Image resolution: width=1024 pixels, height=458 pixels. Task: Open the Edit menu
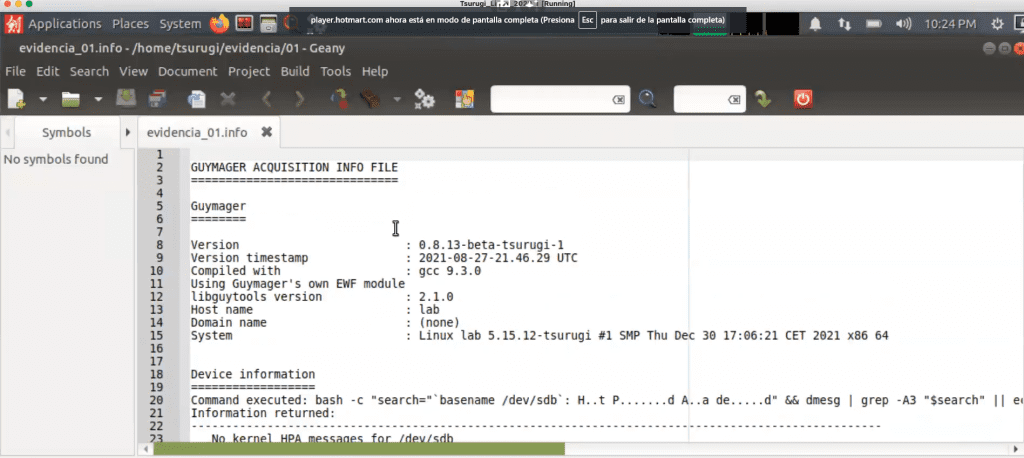pyautogui.click(x=48, y=71)
